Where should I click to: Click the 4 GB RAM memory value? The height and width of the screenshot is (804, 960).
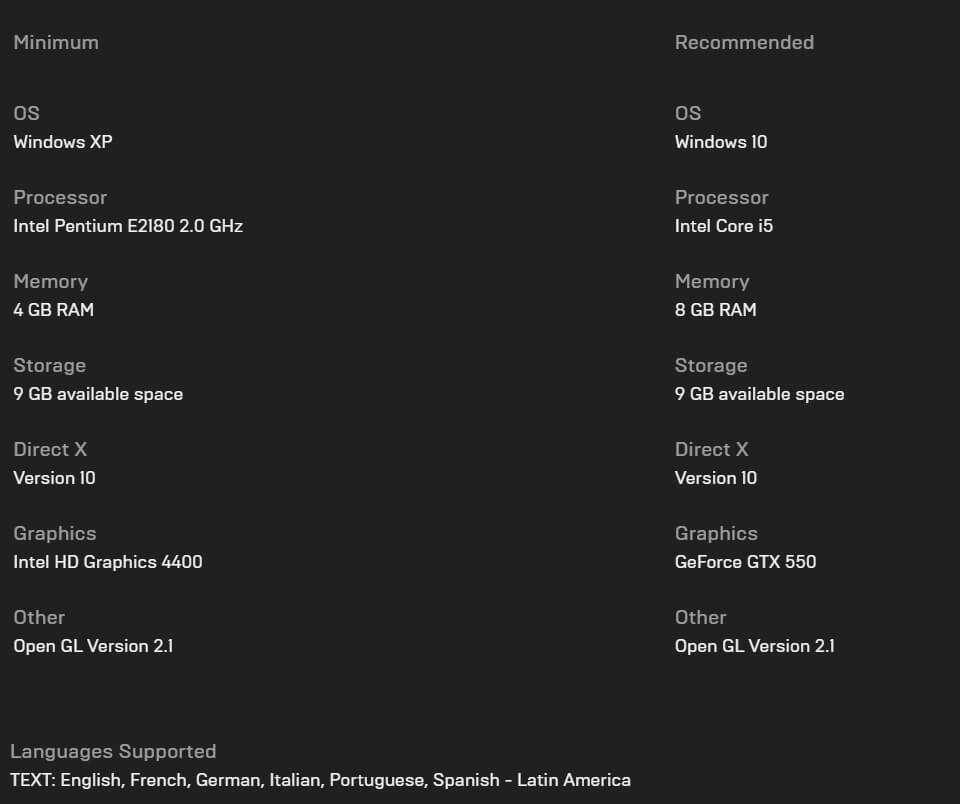pos(54,310)
